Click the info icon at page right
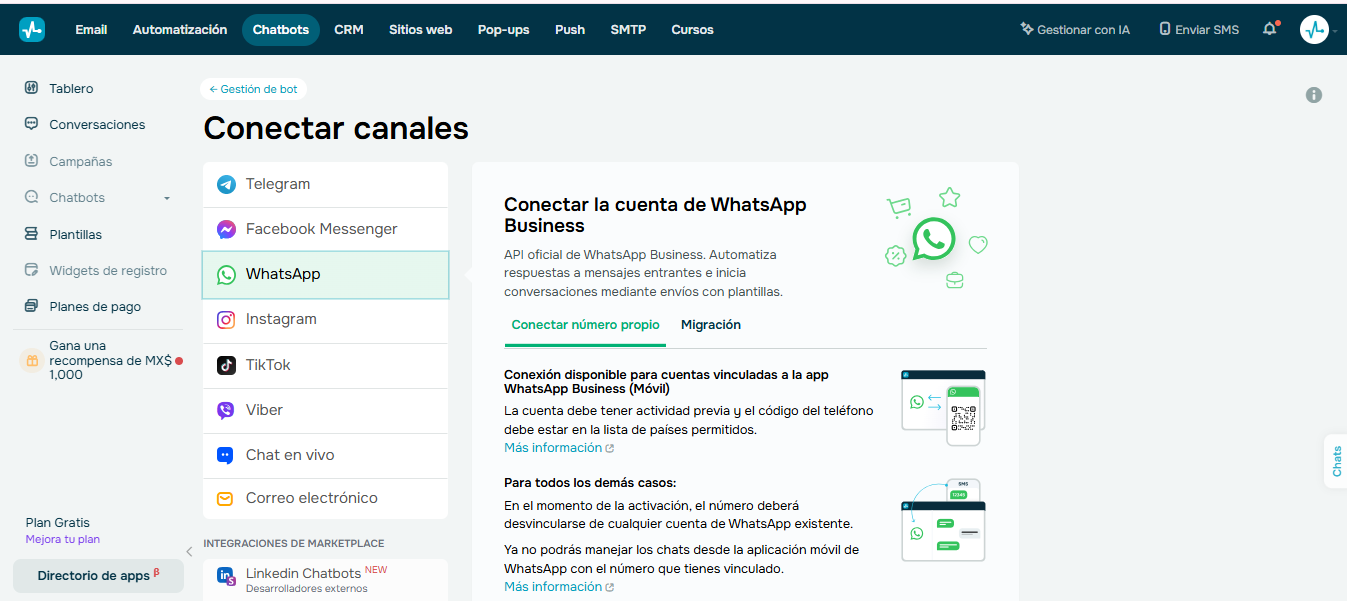The image size is (1347, 601). pyautogui.click(x=1314, y=95)
